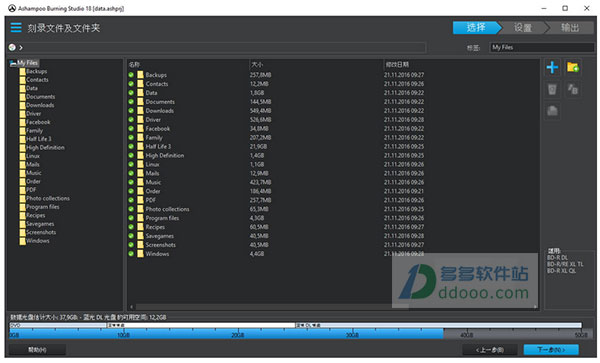The height and width of the screenshot is (363, 600).
Task: Click the grayed import icon below trash
Action: [x=552, y=111]
